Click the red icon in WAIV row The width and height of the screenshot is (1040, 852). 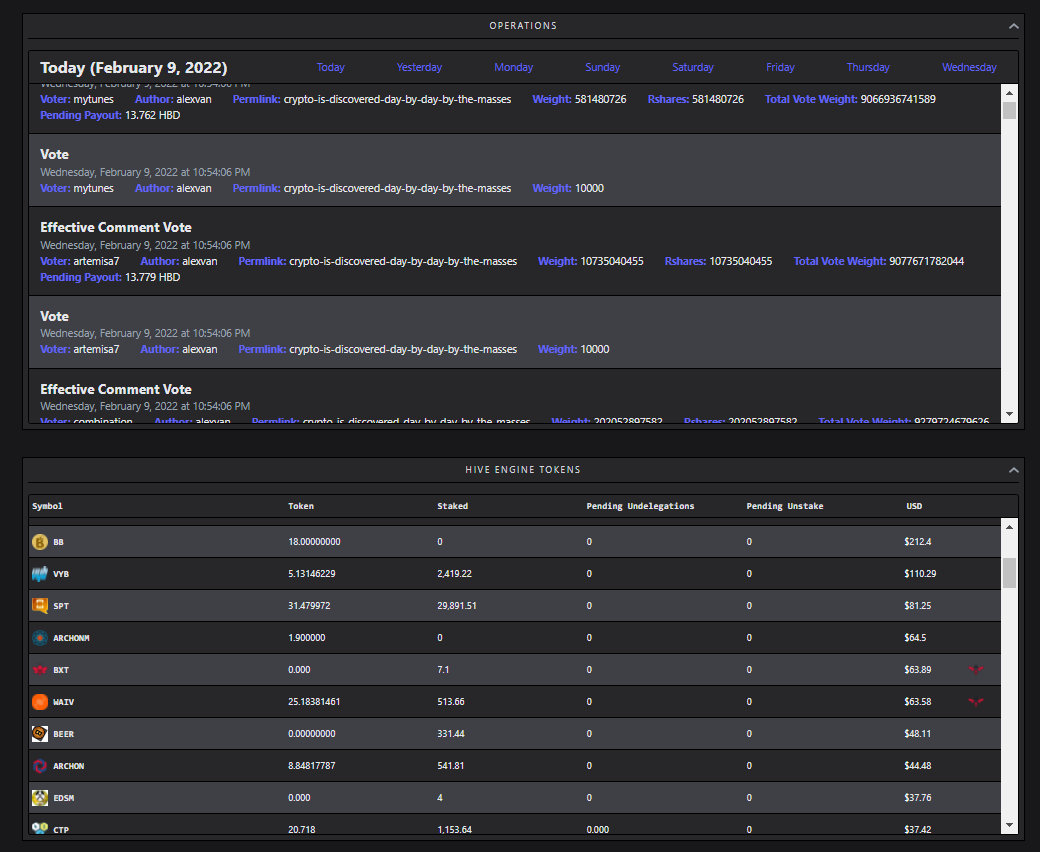(976, 701)
